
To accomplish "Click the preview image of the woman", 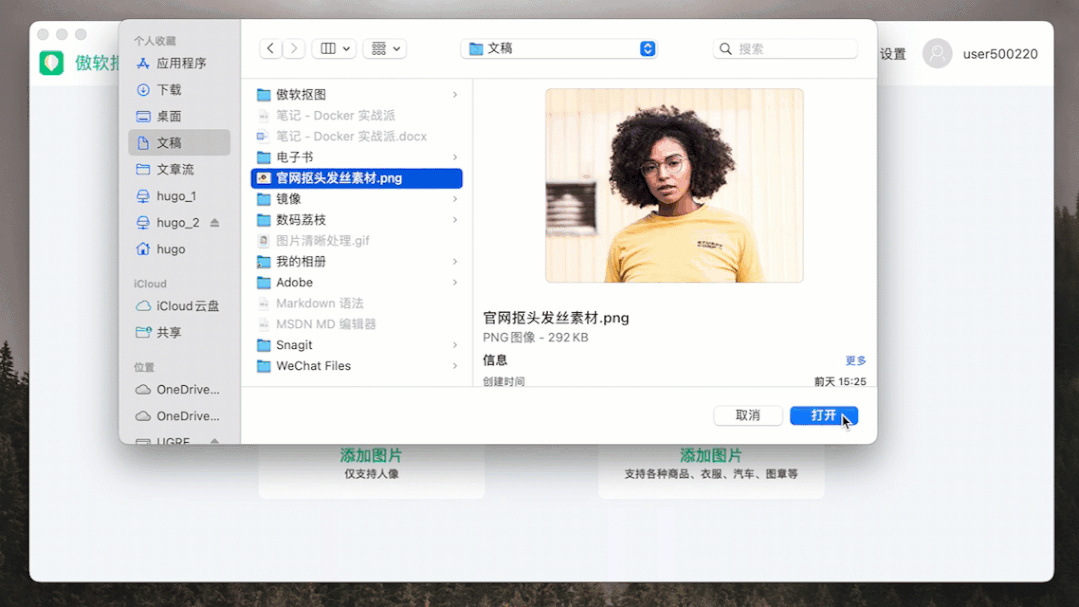I will pyautogui.click(x=674, y=185).
